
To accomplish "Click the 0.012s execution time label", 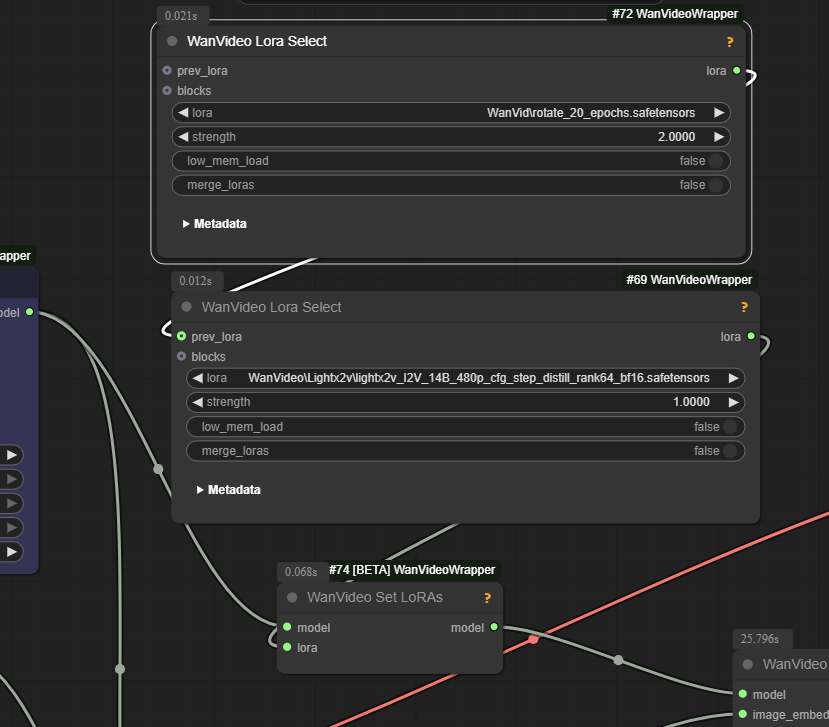I will point(196,281).
